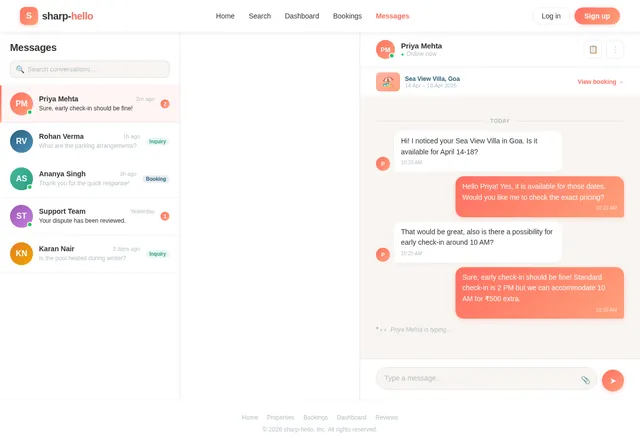Screen dimensions: 640x447
Task: Go to Bookings in top navigation
Action: pyautogui.click(x=347, y=16)
